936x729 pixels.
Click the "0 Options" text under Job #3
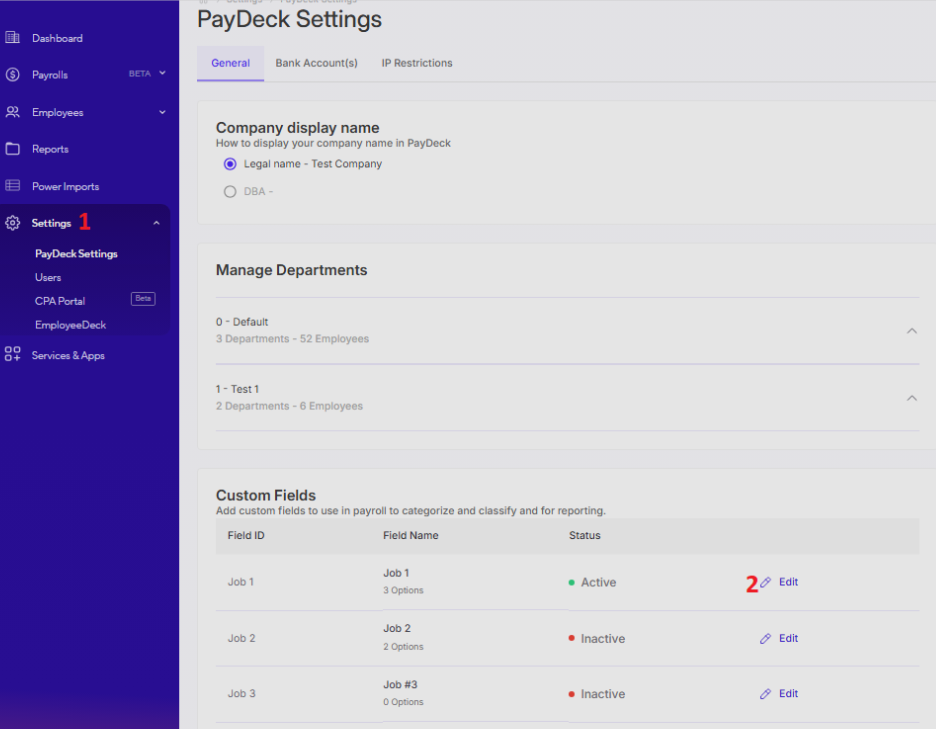click(x=404, y=702)
